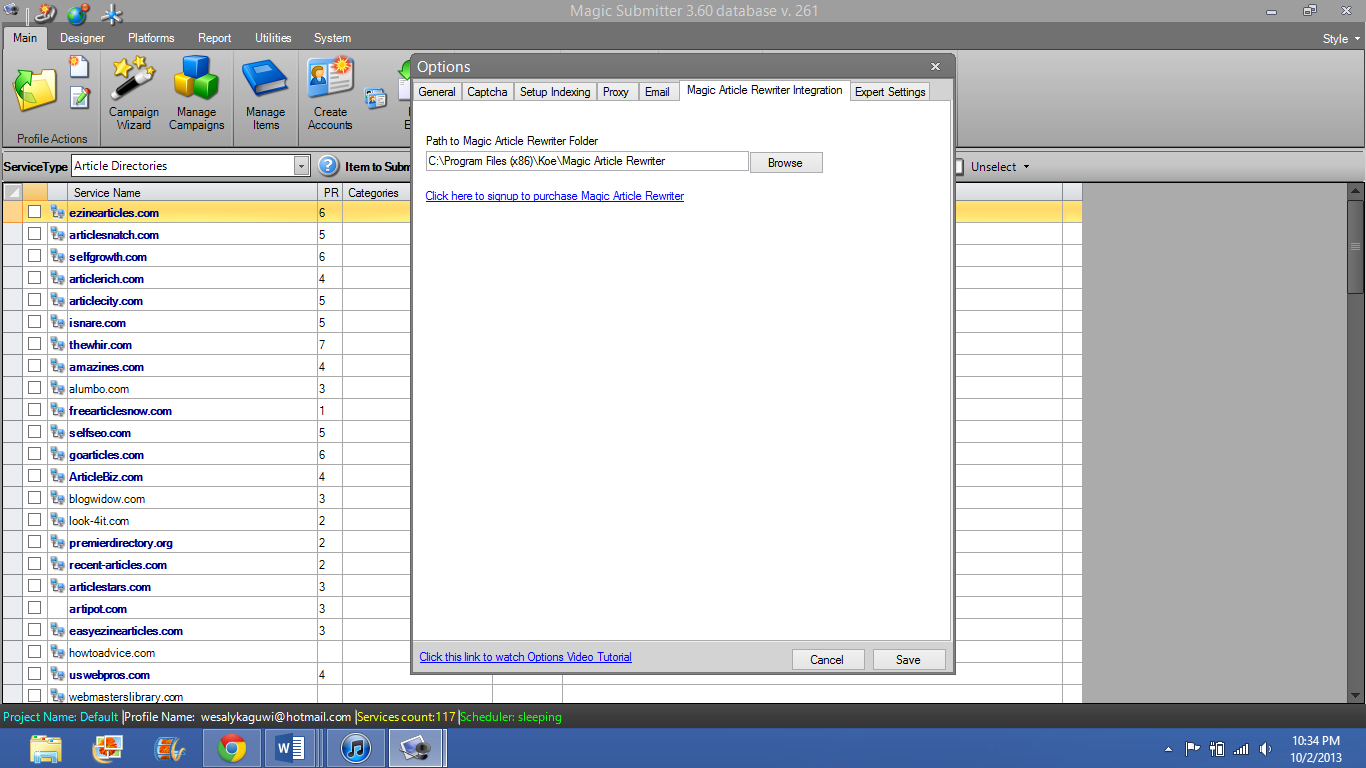Click Cancel in the Options dialog
This screenshot has width=1366, height=768.
827,659
